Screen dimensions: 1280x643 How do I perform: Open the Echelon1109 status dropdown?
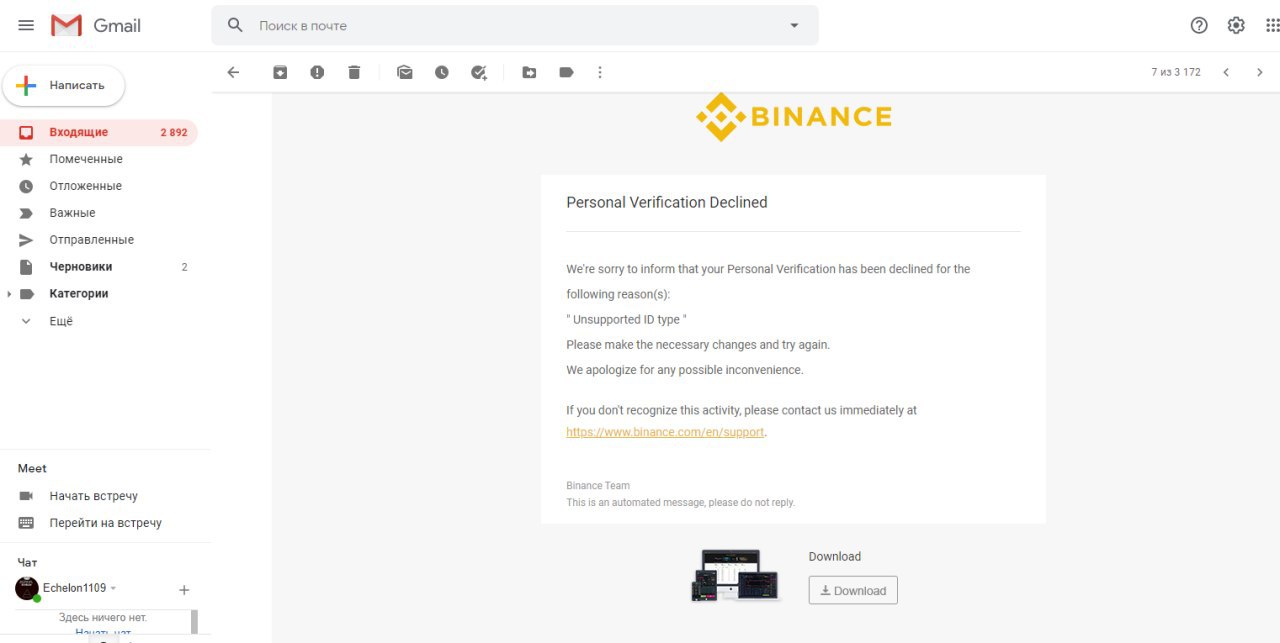(113, 588)
